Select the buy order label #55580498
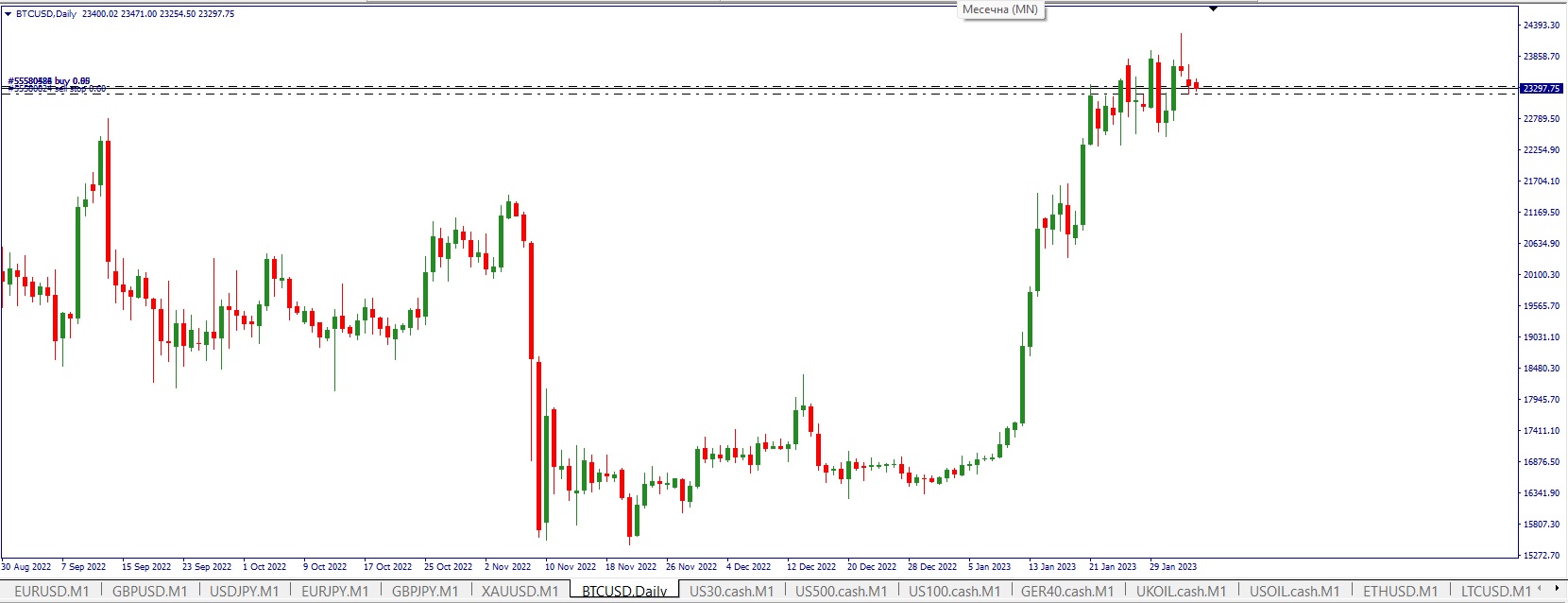Screen dimensions: 1568x603 pos(49,81)
